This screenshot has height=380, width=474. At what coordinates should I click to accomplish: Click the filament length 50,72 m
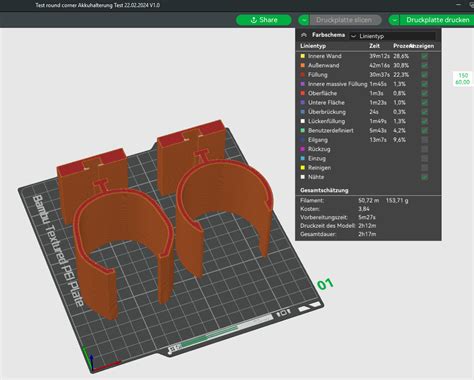[x=369, y=201]
